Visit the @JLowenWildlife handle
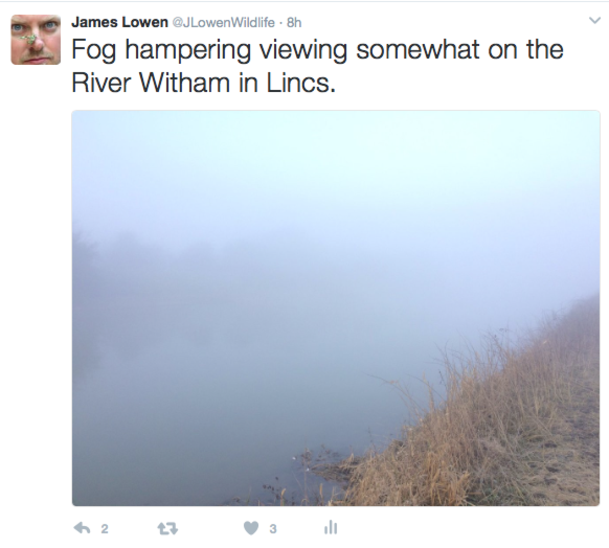This screenshot has width=609, height=548. coord(223,23)
